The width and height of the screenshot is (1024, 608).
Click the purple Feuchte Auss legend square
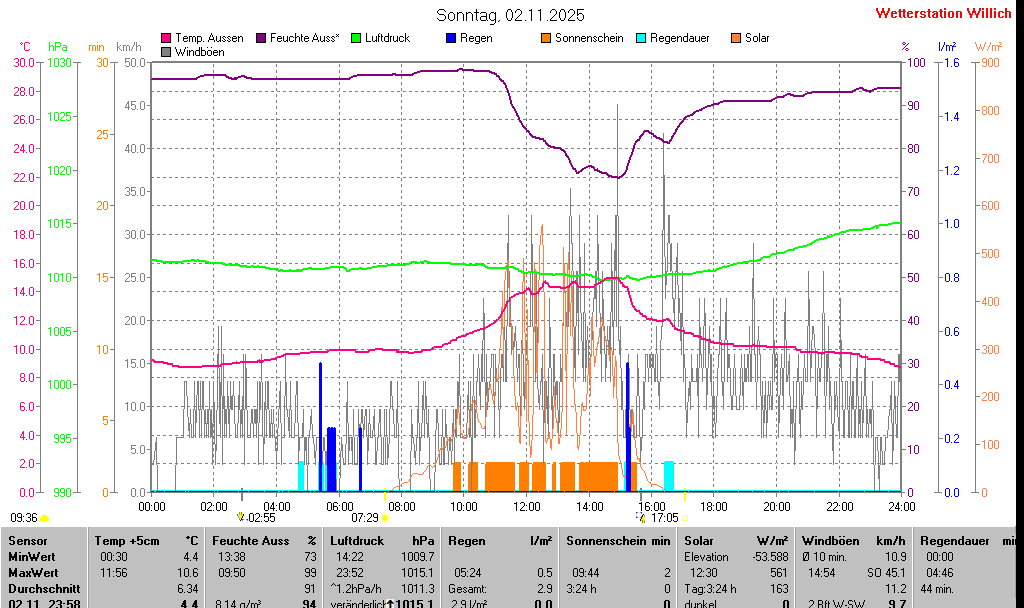click(261, 38)
